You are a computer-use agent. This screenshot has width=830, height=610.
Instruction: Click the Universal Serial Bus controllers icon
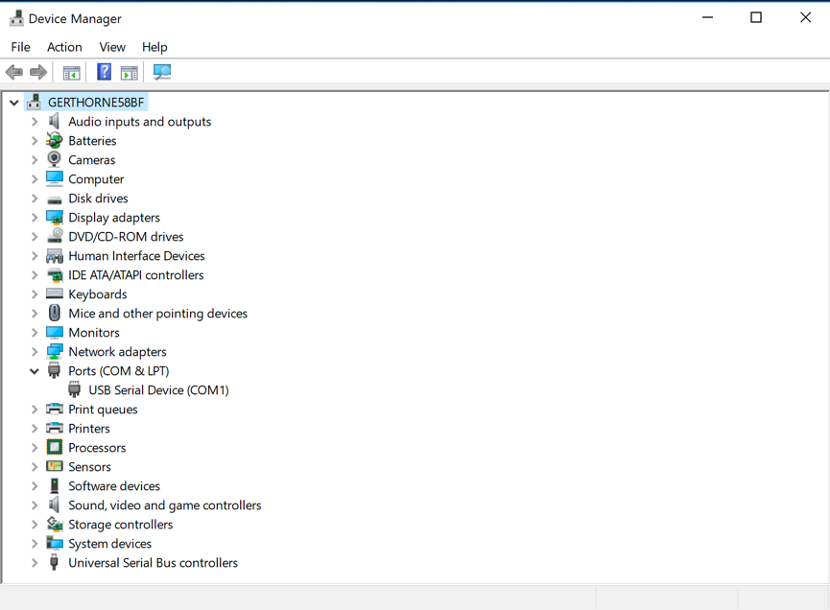(54, 562)
